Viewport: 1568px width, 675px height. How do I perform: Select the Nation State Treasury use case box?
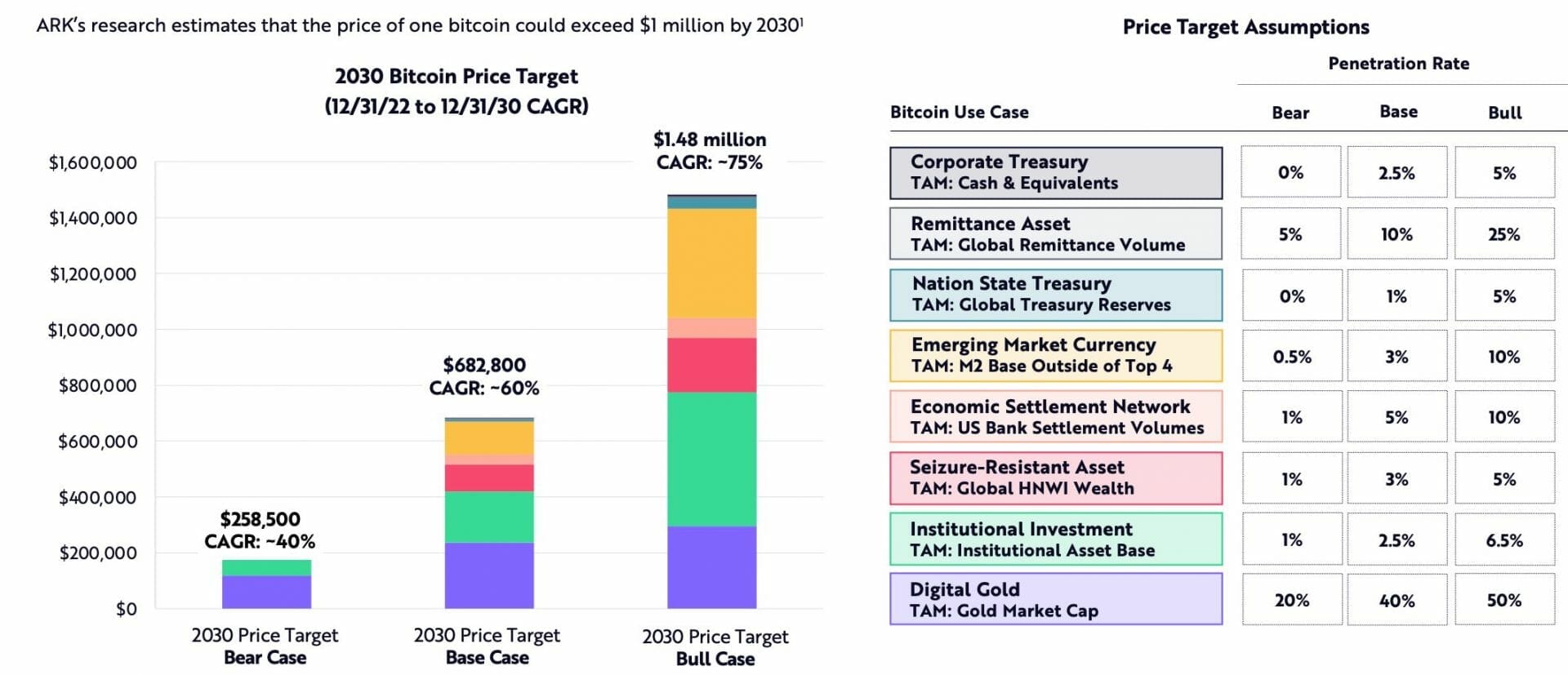(x=1055, y=295)
